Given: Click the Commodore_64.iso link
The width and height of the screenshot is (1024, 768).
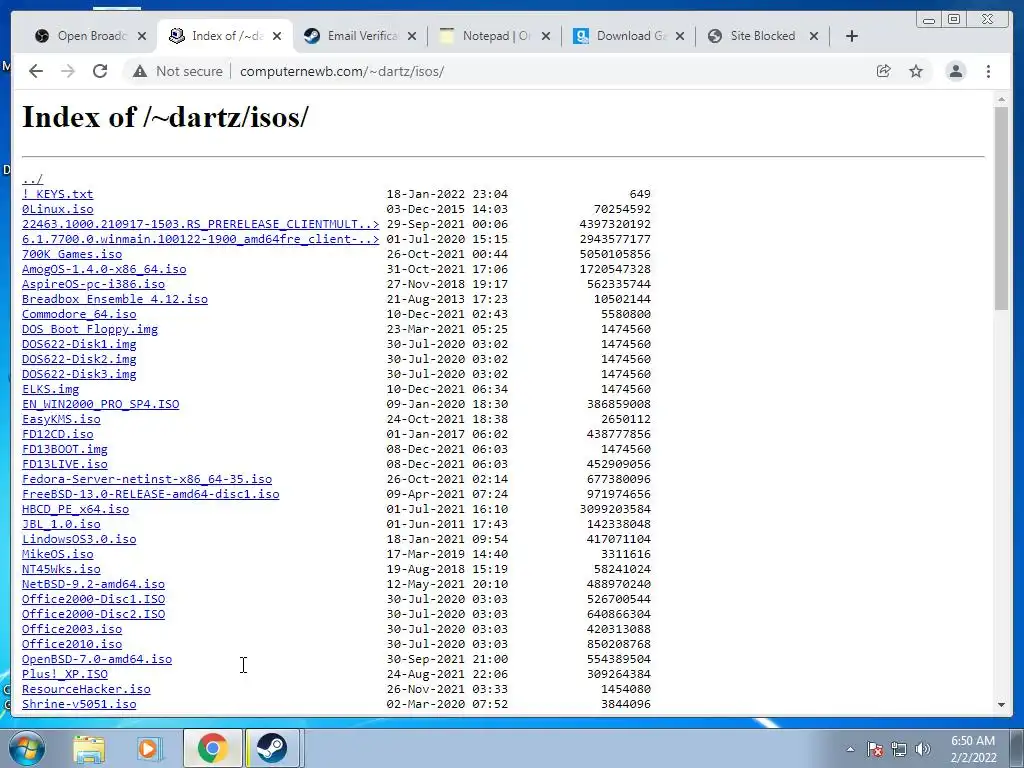Looking at the screenshot, I should pos(79,314).
